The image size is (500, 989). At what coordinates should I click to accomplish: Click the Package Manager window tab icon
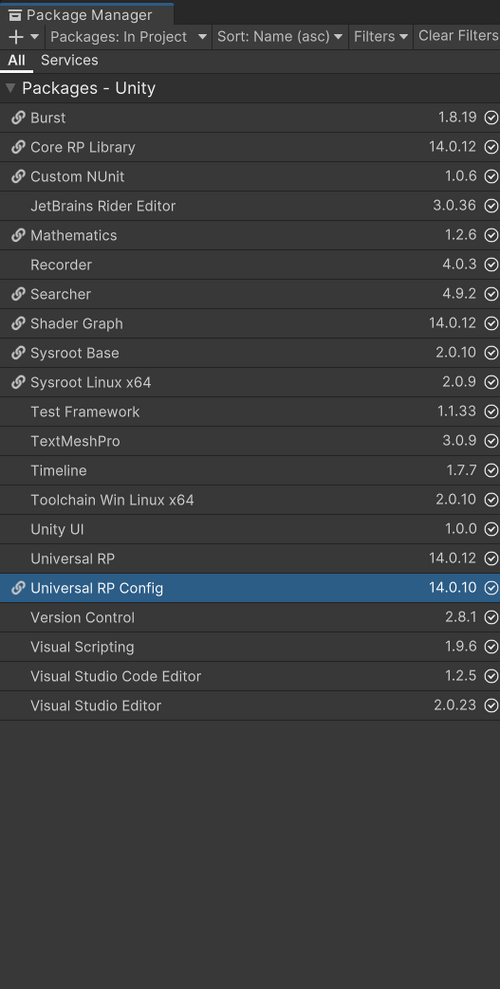click(15, 15)
